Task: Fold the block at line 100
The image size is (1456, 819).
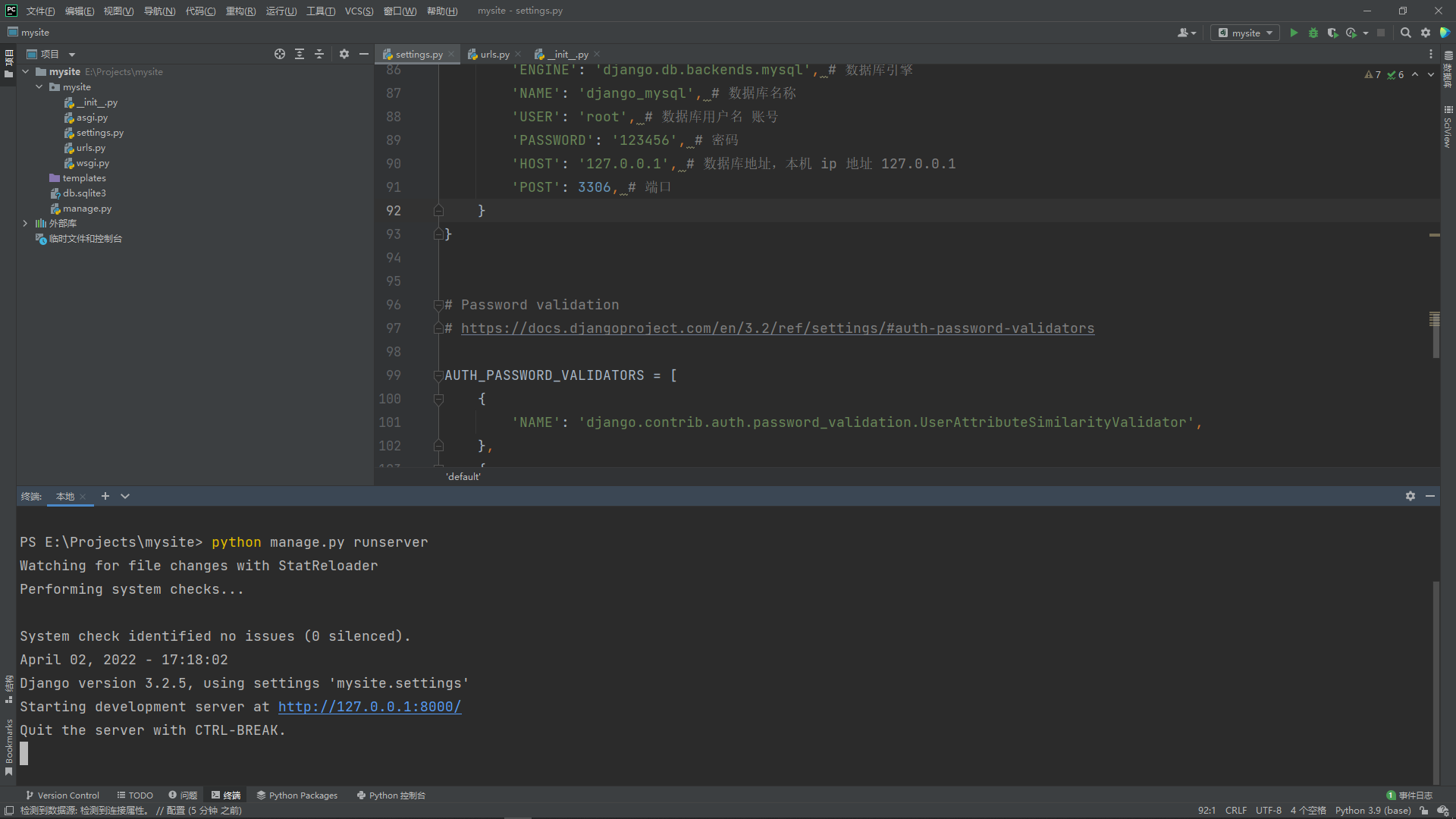Action: tap(438, 399)
